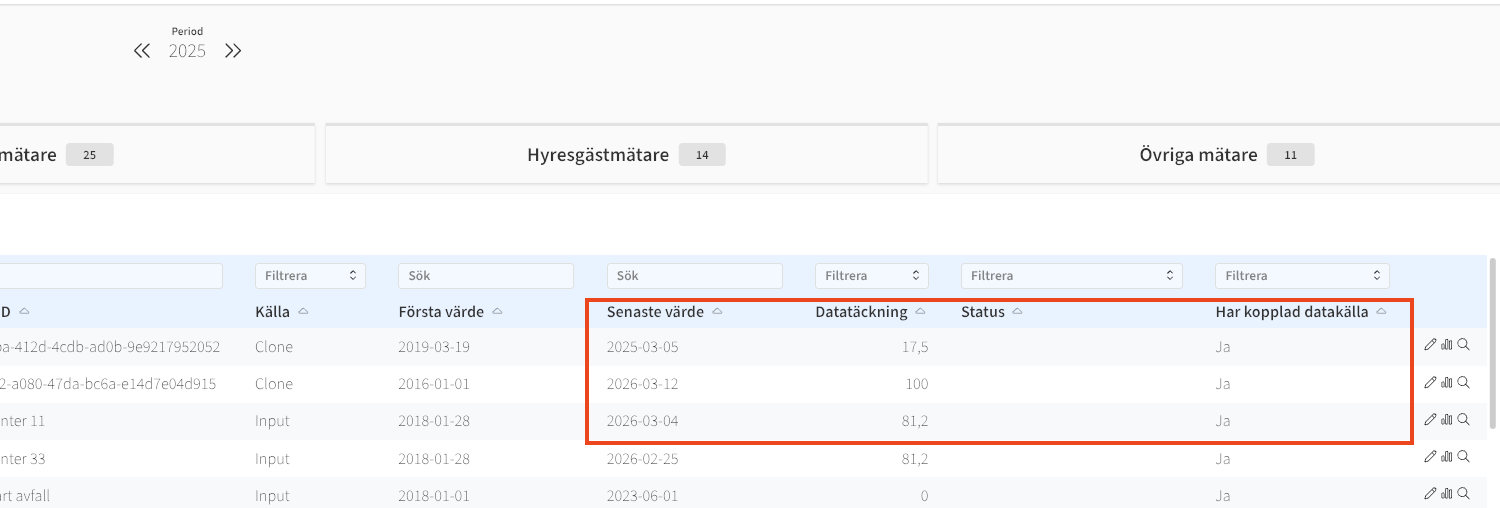Switch to the Övriga mätare tab
Viewport: 1500px width, 508px height.
[x=1218, y=155]
